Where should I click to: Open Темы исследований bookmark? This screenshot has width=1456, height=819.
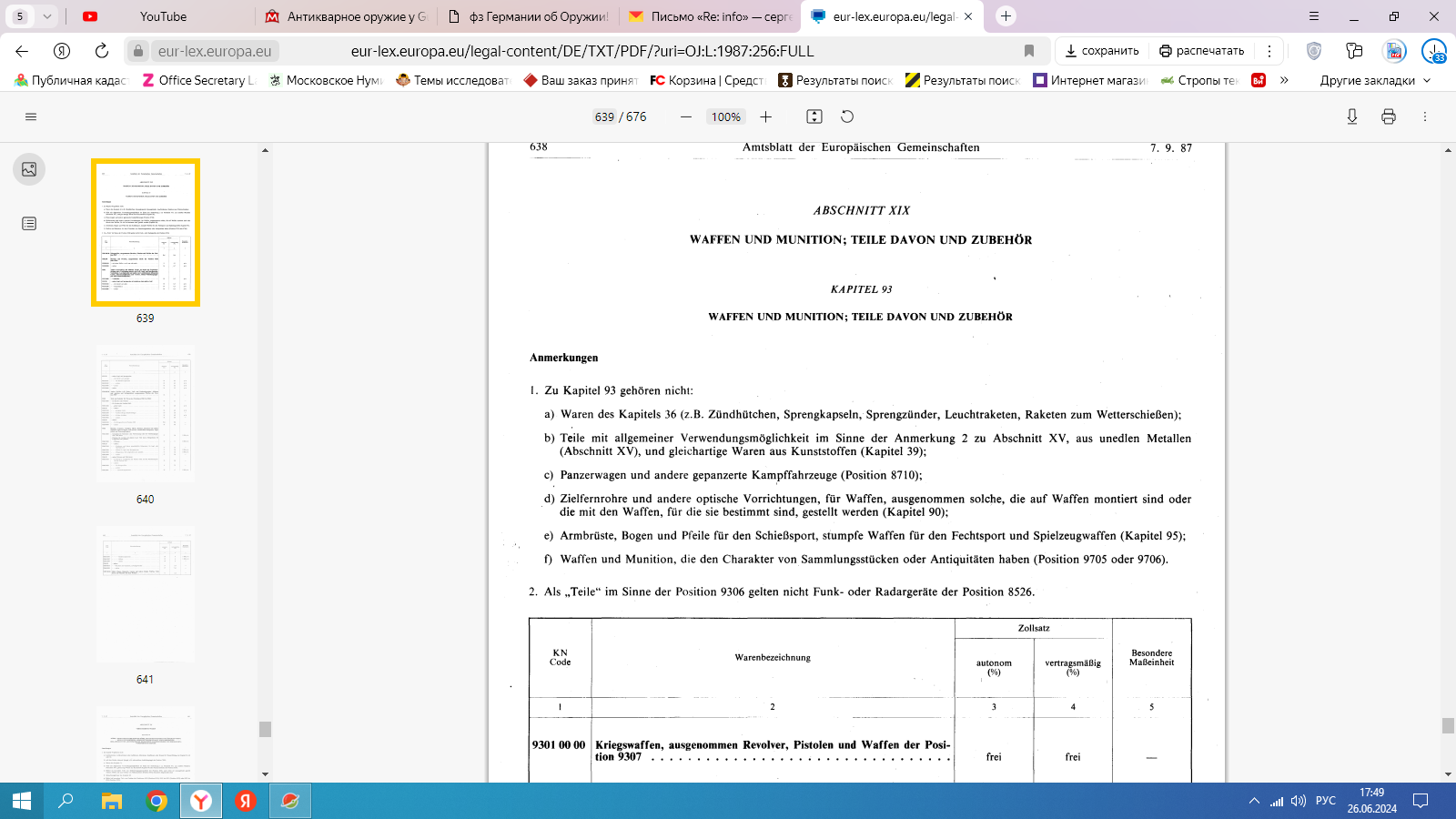point(453,80)
